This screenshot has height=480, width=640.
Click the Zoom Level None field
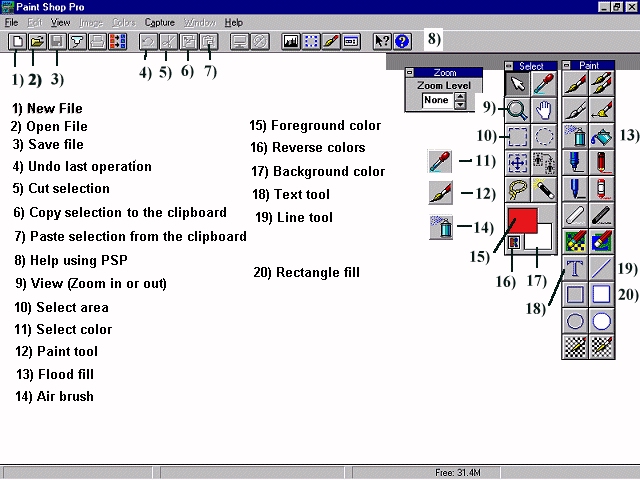438,100
